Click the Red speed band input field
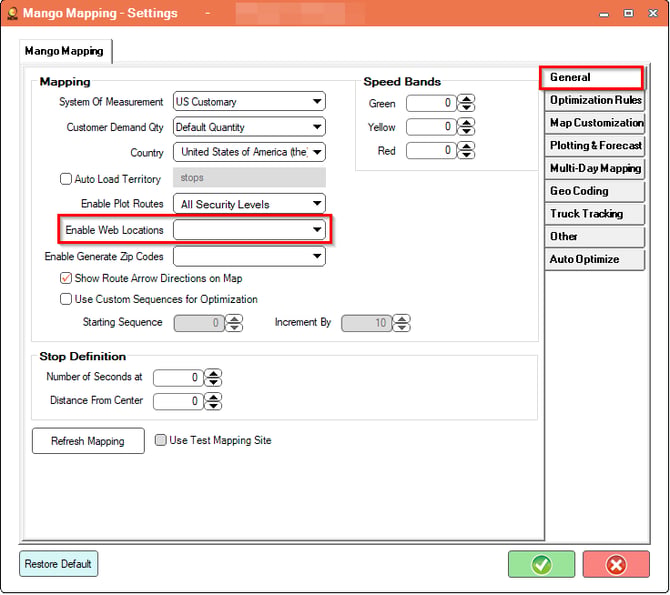This screenshot has height=595, width=670. pos(431,150)
